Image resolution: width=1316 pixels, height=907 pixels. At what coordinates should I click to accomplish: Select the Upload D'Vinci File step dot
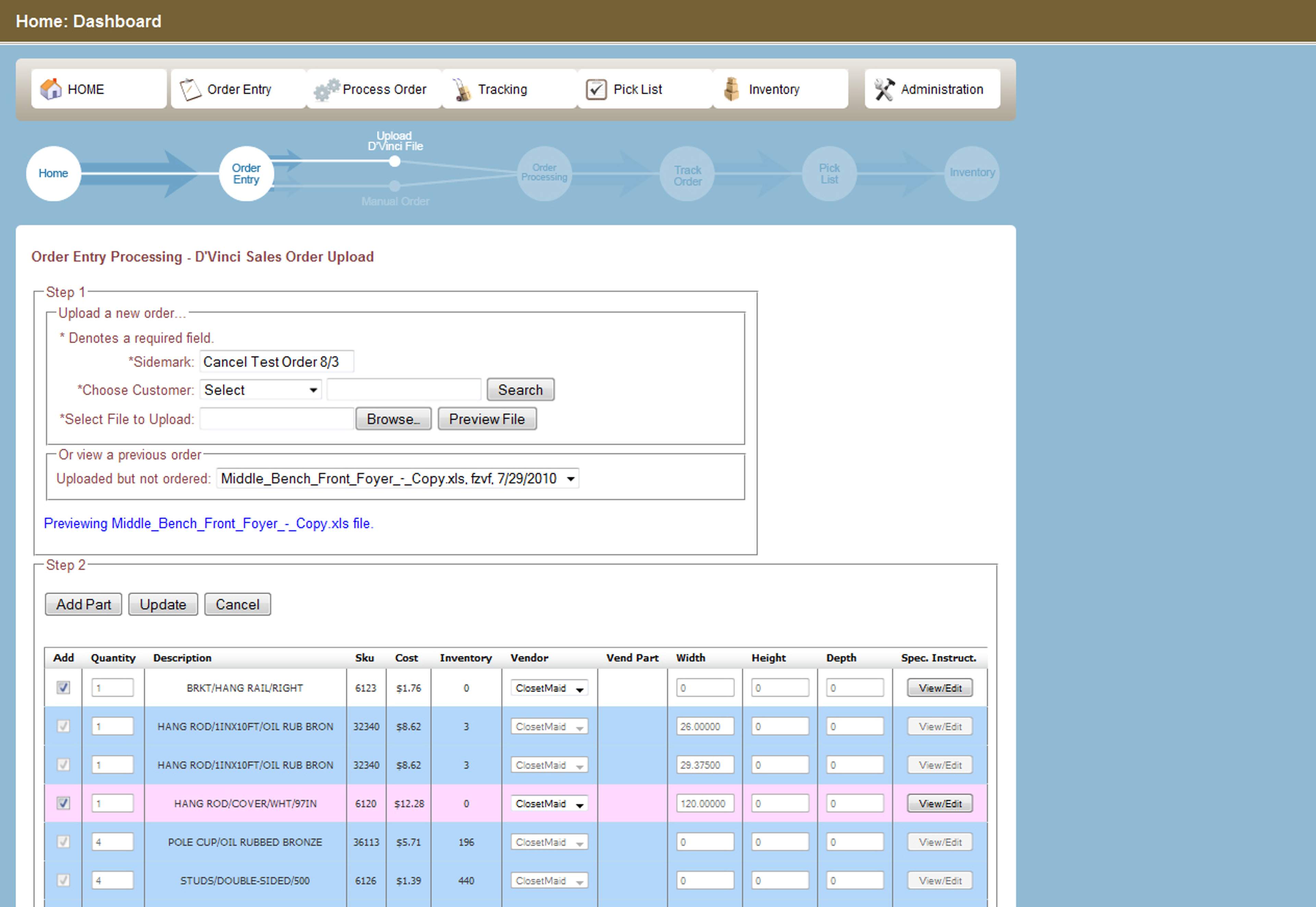pos(394,161)
